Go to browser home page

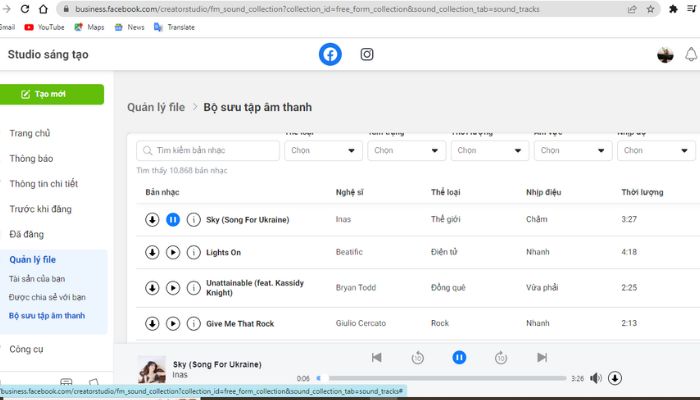coord(43,9)
